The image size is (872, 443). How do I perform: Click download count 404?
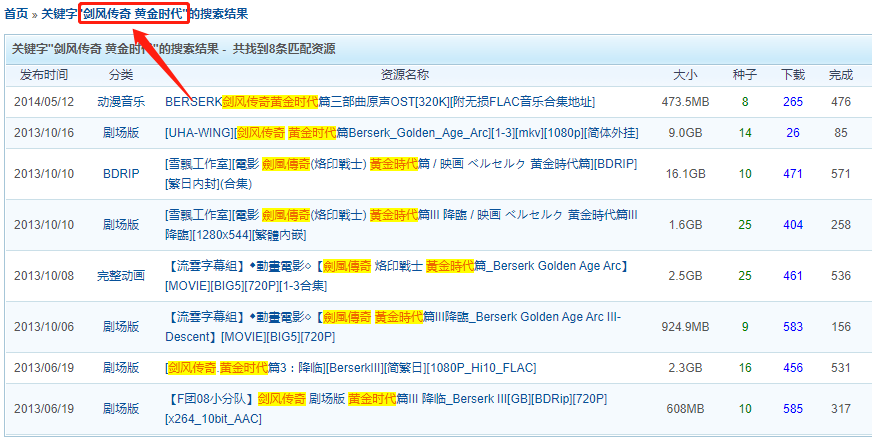point(792,225)
